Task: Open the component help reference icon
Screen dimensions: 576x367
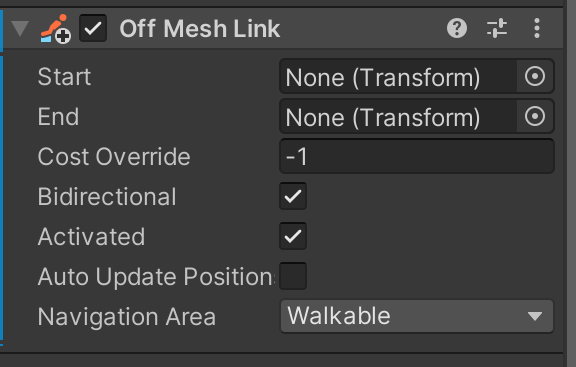Action: tap(457, 28)
